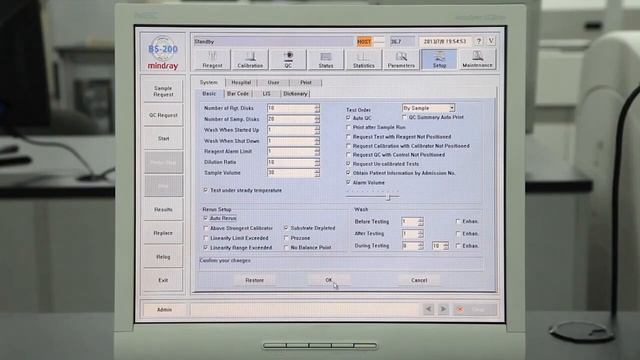Toggle the Alarm Volume checkbox
The image size is (640, 360).
tap(349, 182)
